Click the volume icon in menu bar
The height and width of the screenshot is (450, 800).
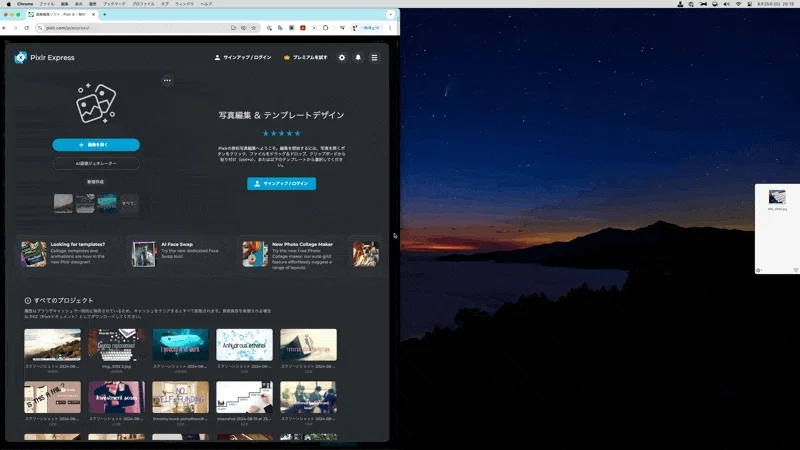click(727, 4)
